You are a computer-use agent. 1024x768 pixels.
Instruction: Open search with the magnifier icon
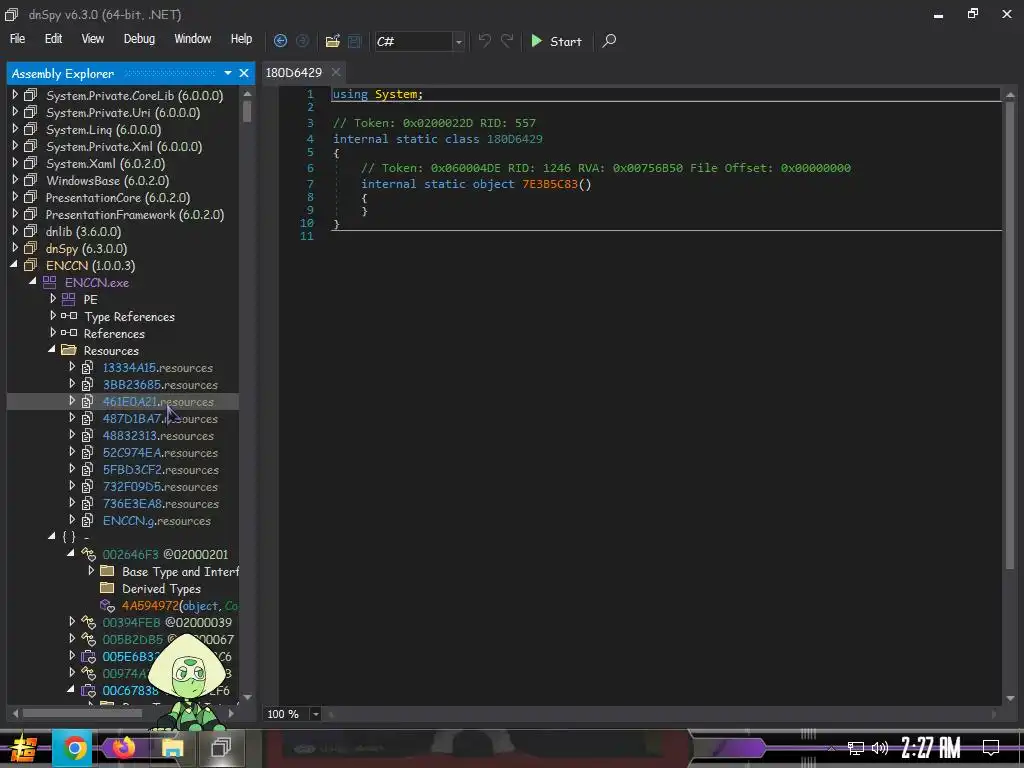[609, 41]
